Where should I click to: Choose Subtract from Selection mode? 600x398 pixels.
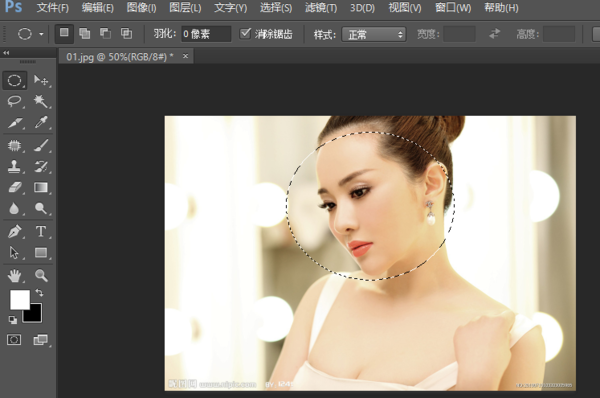pos(105,34)
